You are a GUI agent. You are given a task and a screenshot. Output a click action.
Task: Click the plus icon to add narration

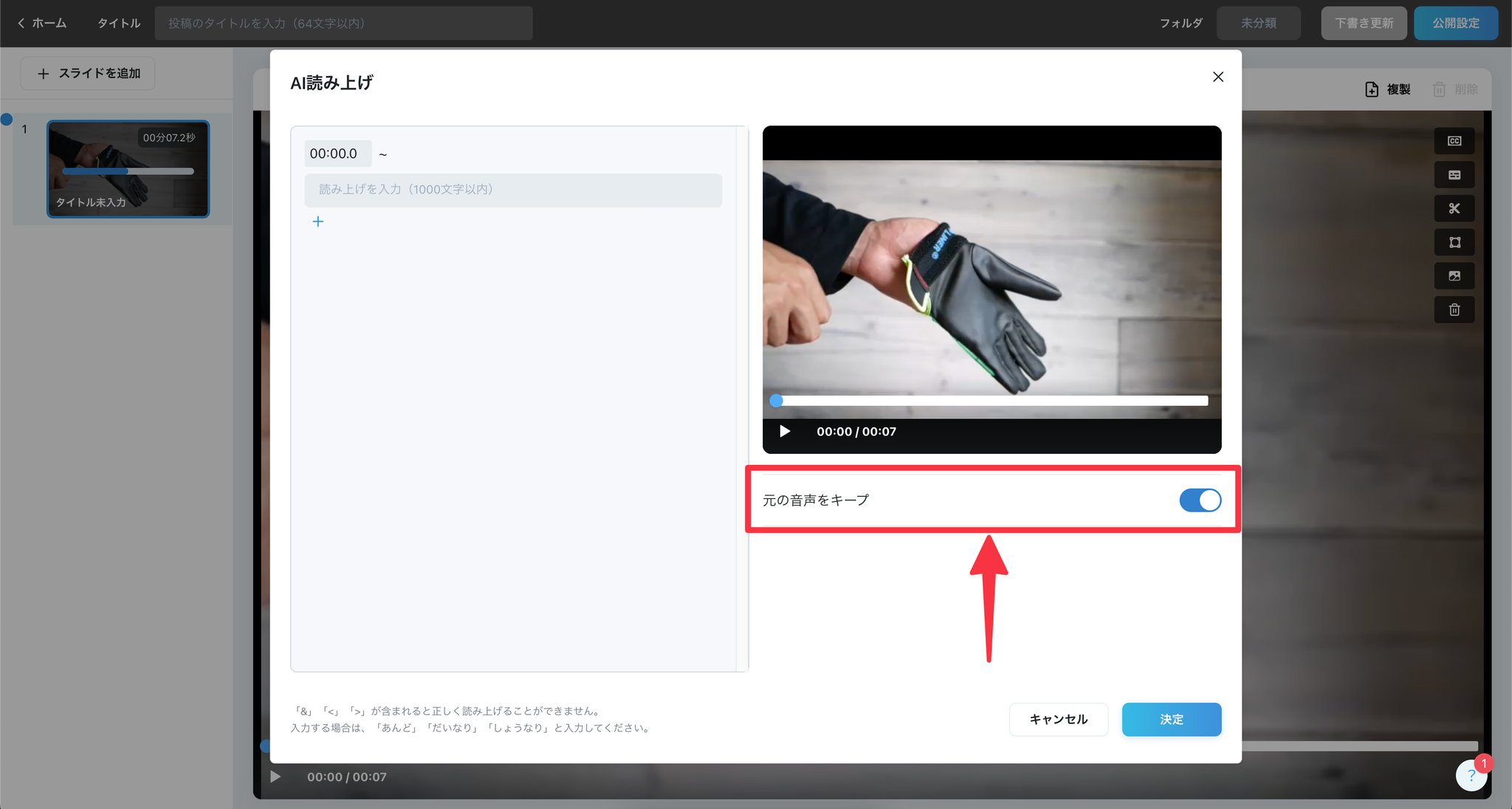point(318,221)
